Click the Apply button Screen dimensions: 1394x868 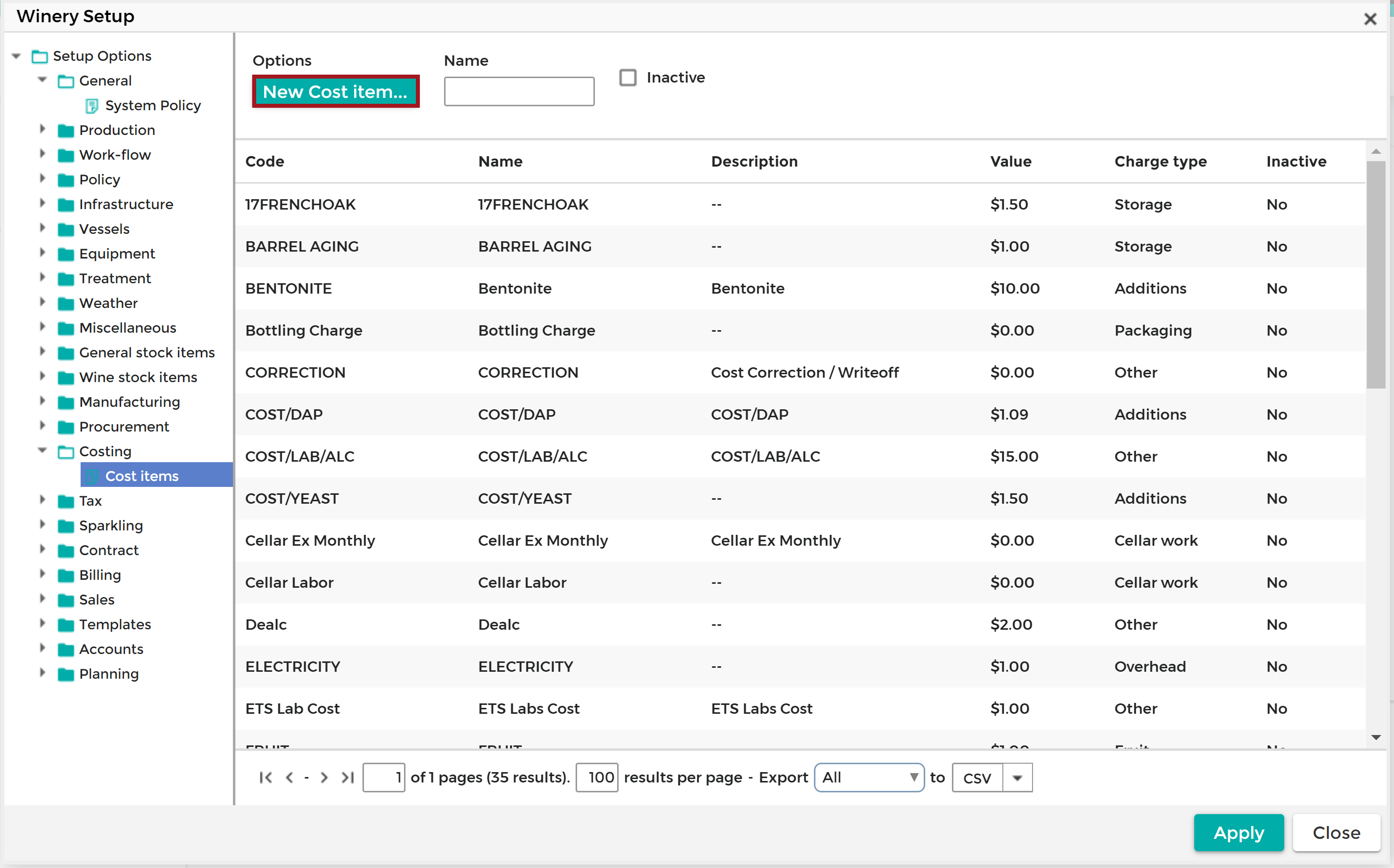click(1238, 832)
